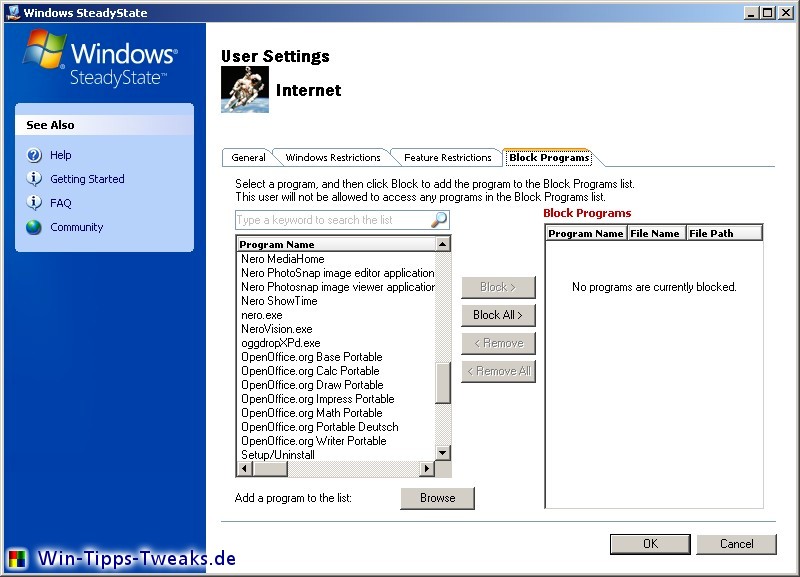This screenshot has height=577, width=800.
Task: Select OpenOffice.org Draw Portable
Action: click(x=312, y=385)
